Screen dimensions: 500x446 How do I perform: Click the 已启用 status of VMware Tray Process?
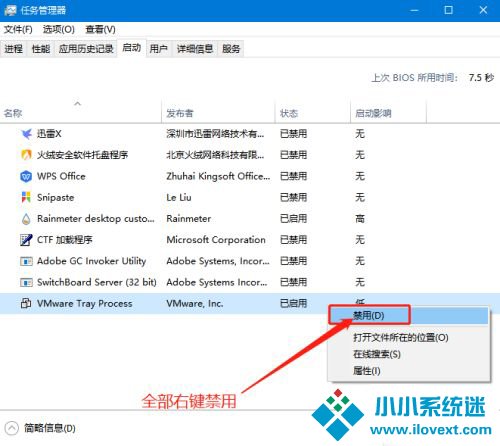click(x=293, y=304)
